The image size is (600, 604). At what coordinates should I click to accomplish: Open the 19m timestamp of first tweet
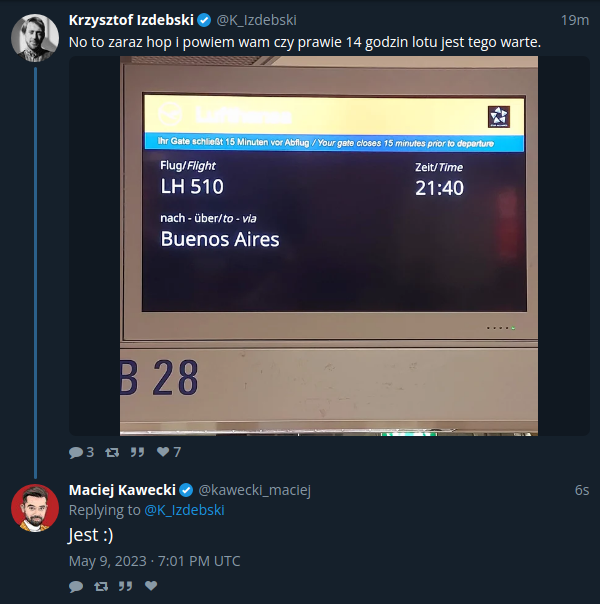point(575,20)
